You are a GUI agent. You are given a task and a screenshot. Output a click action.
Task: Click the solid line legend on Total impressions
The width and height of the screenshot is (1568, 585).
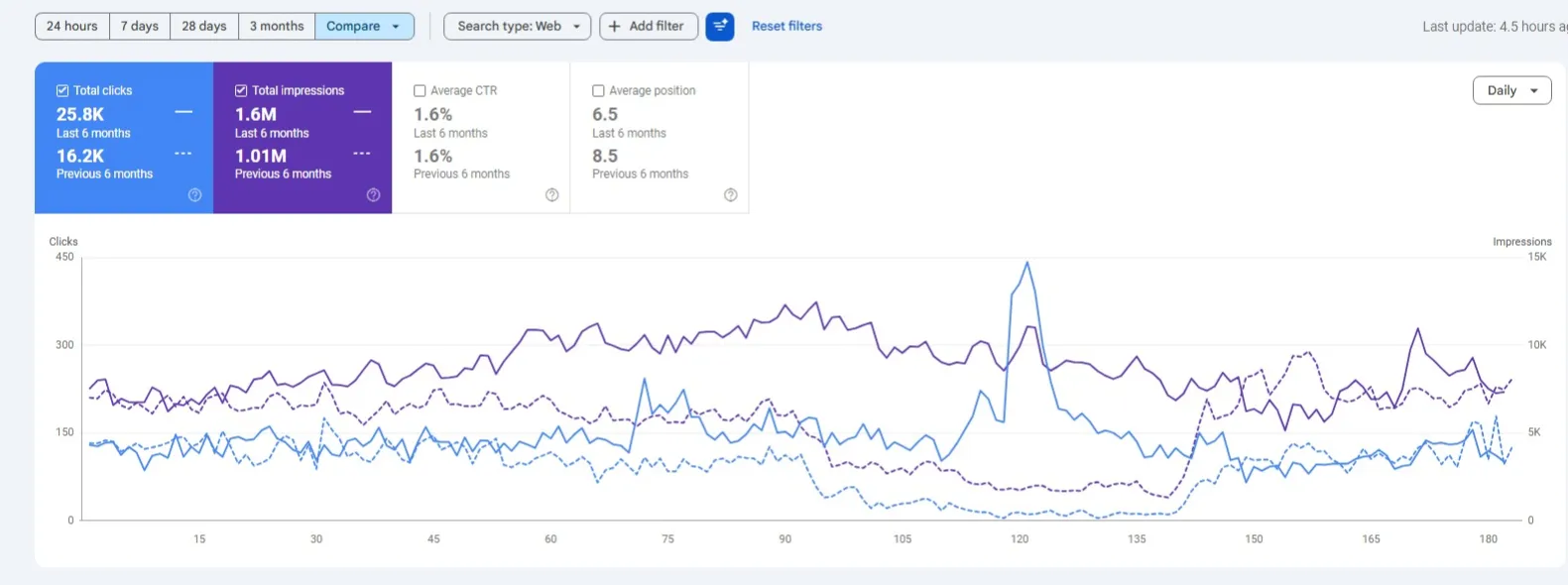tap(362, 112)
